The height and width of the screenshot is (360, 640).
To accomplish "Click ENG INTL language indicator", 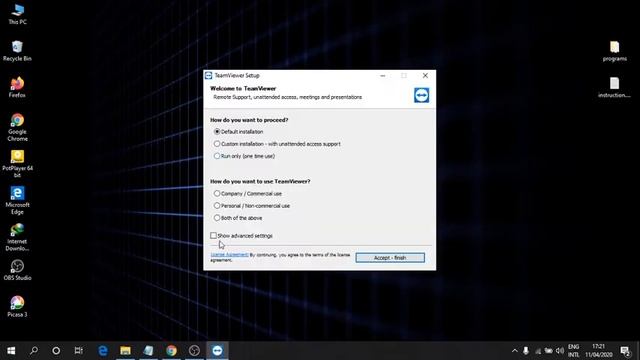I will coord(573,351).
